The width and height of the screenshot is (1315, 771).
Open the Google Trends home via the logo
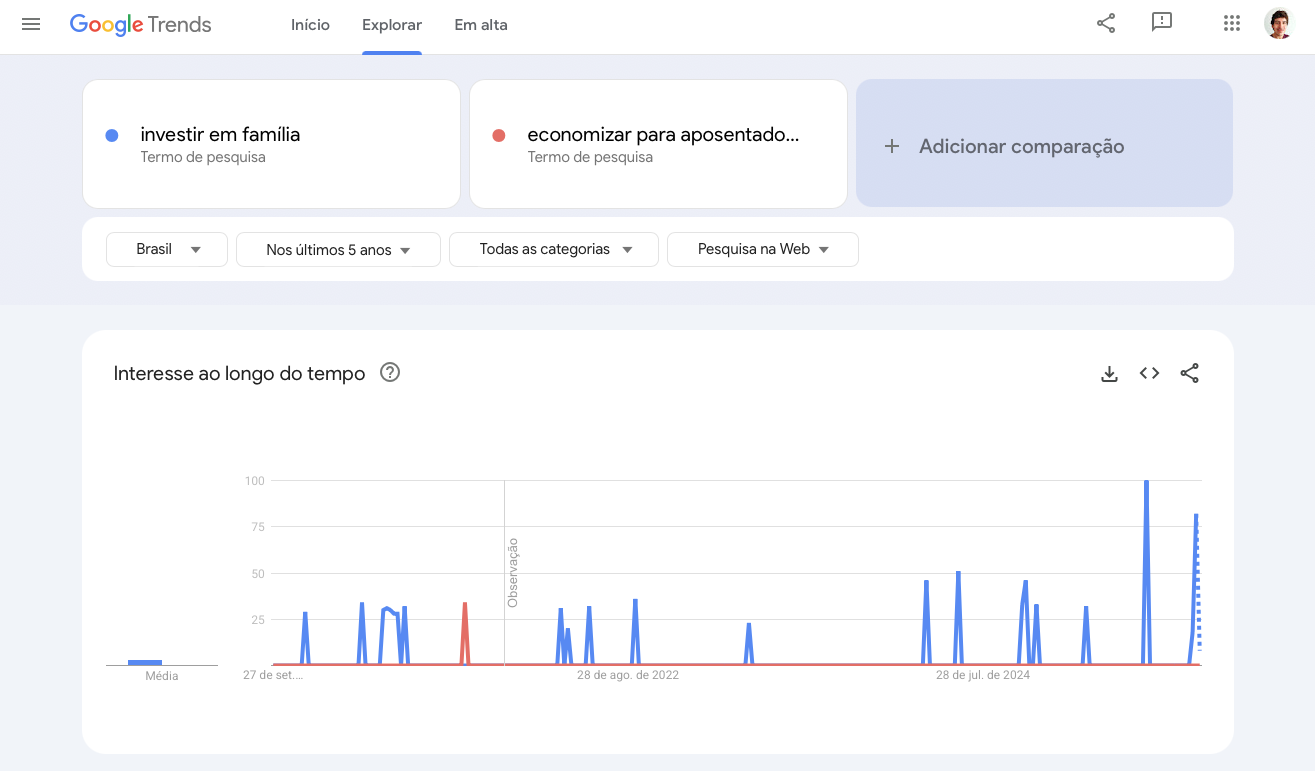point(140,24)
